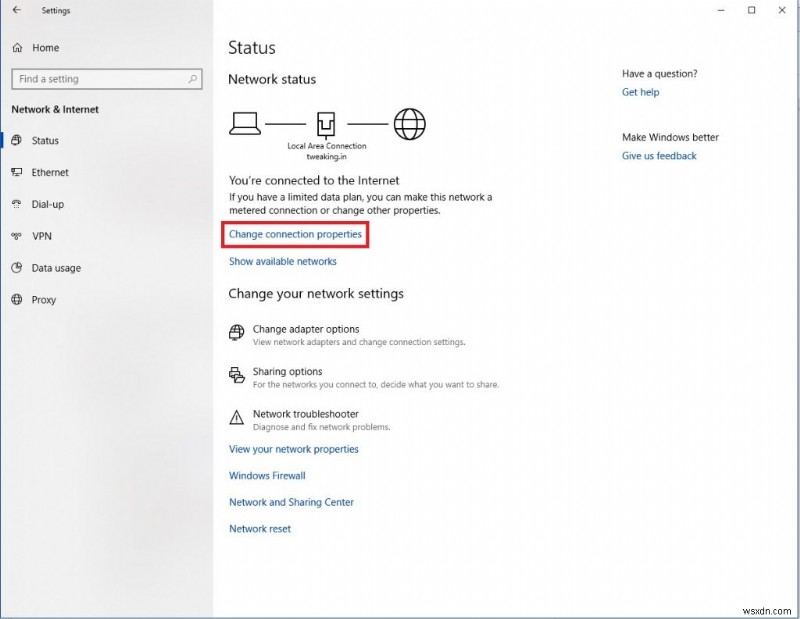
Task: Click the Dial-up phone icon
Action: (x=17, y=204)
